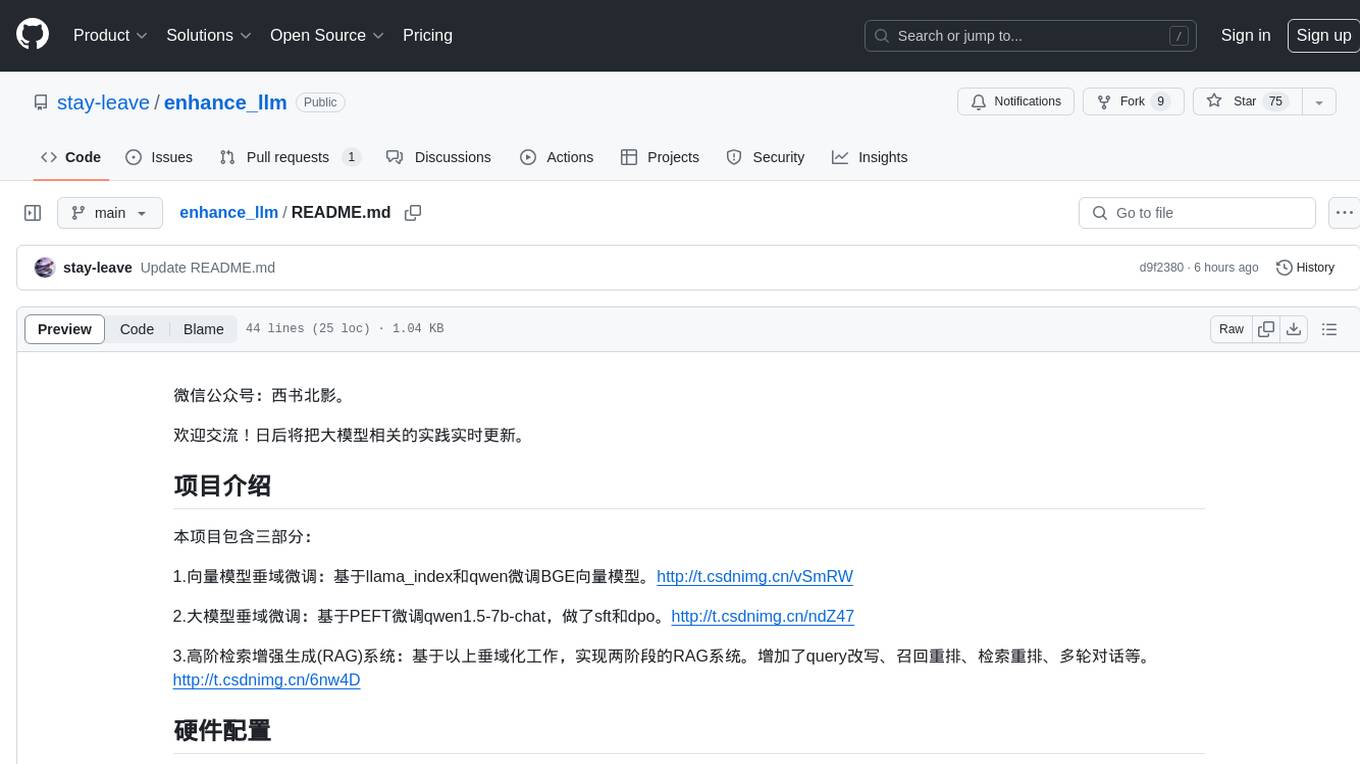Click the 44 lines (25 loc) file info

pos(344,329)
